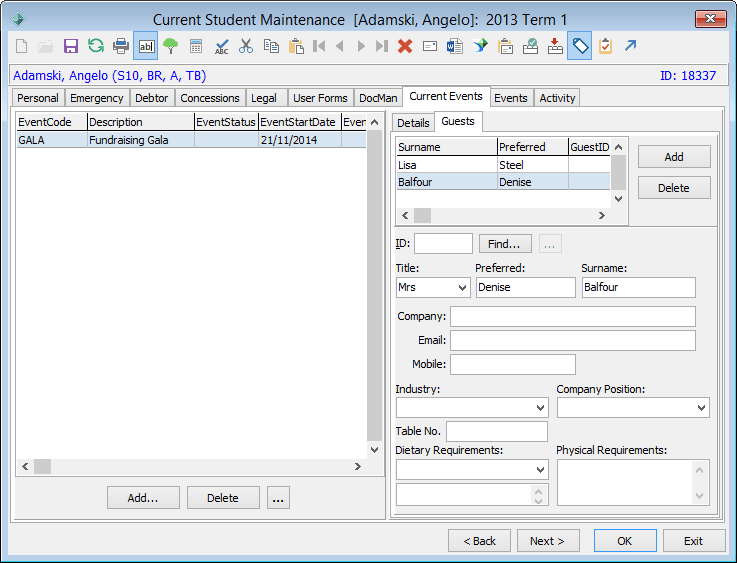Click the purple Save disk icon
Image resolution: width=737 pixels, height=563 pixels.
(71, 46)
